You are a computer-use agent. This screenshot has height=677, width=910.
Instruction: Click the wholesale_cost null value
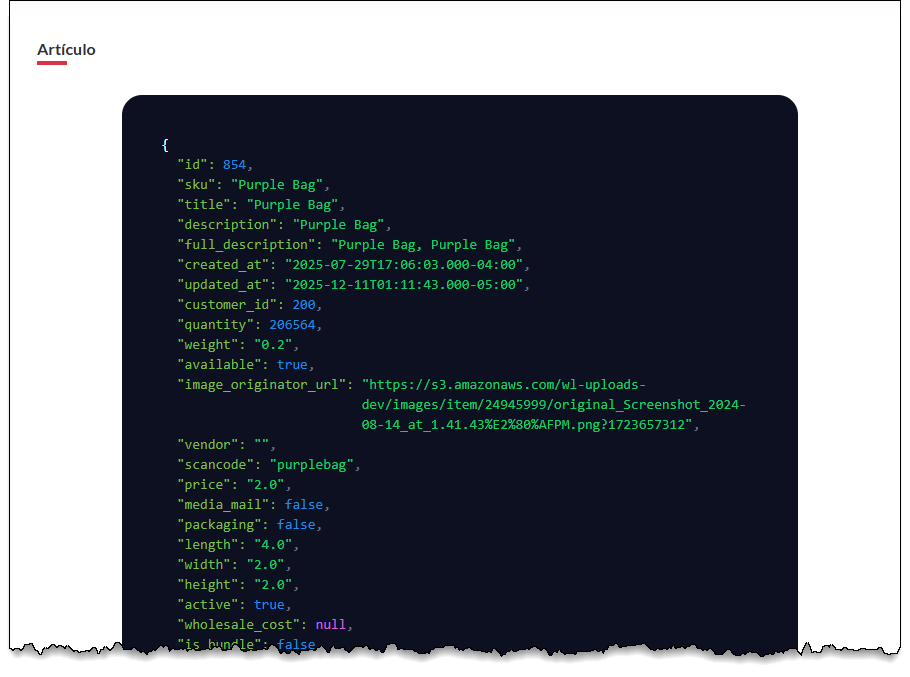pos(331,624)
